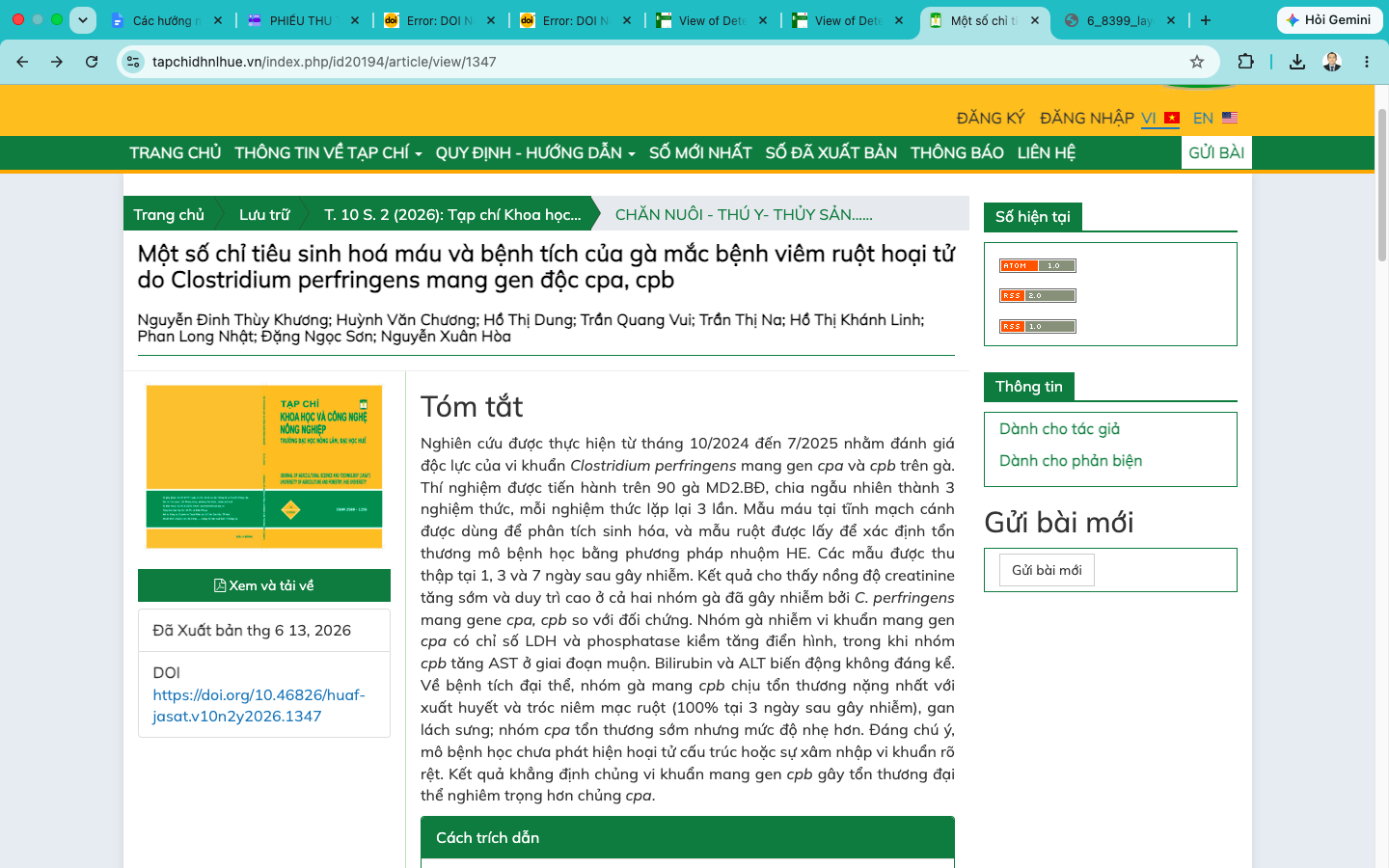
Task: Open SỐ ĐÃ XUẤT BẢN menu item
Action: pyautogui.click(x=831, y=152)
